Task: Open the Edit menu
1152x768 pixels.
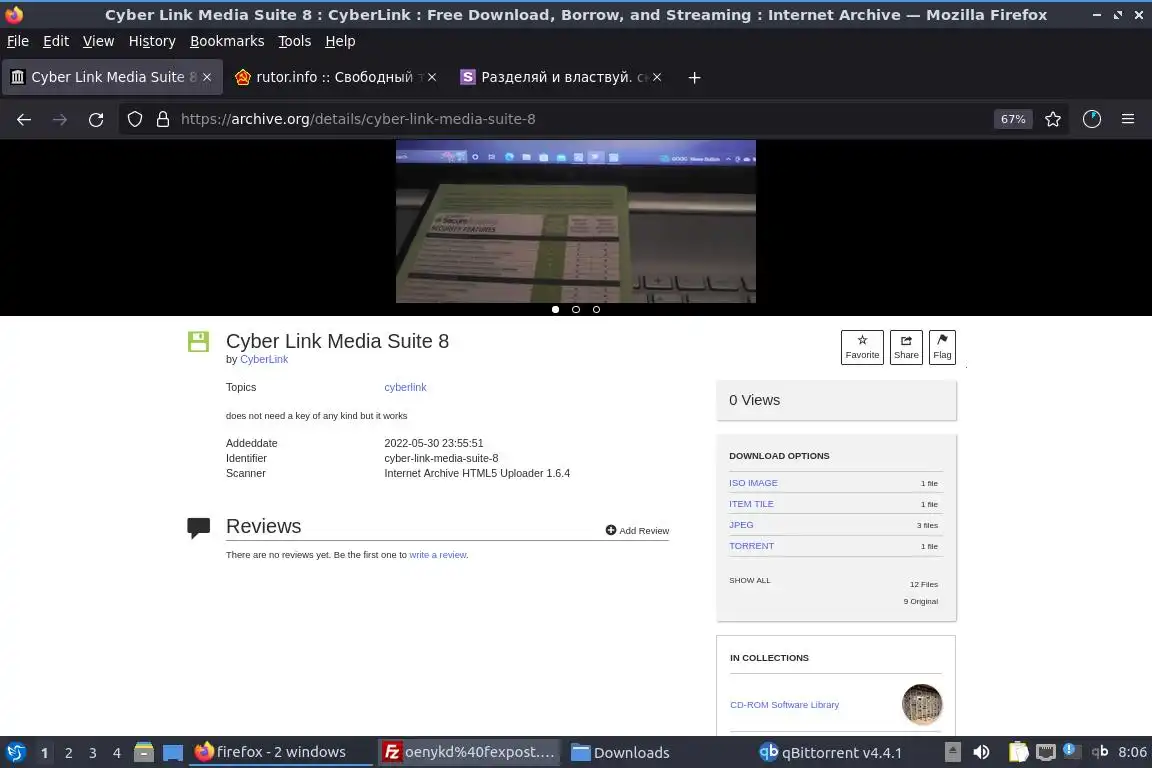Action: (x=56, y=41)
